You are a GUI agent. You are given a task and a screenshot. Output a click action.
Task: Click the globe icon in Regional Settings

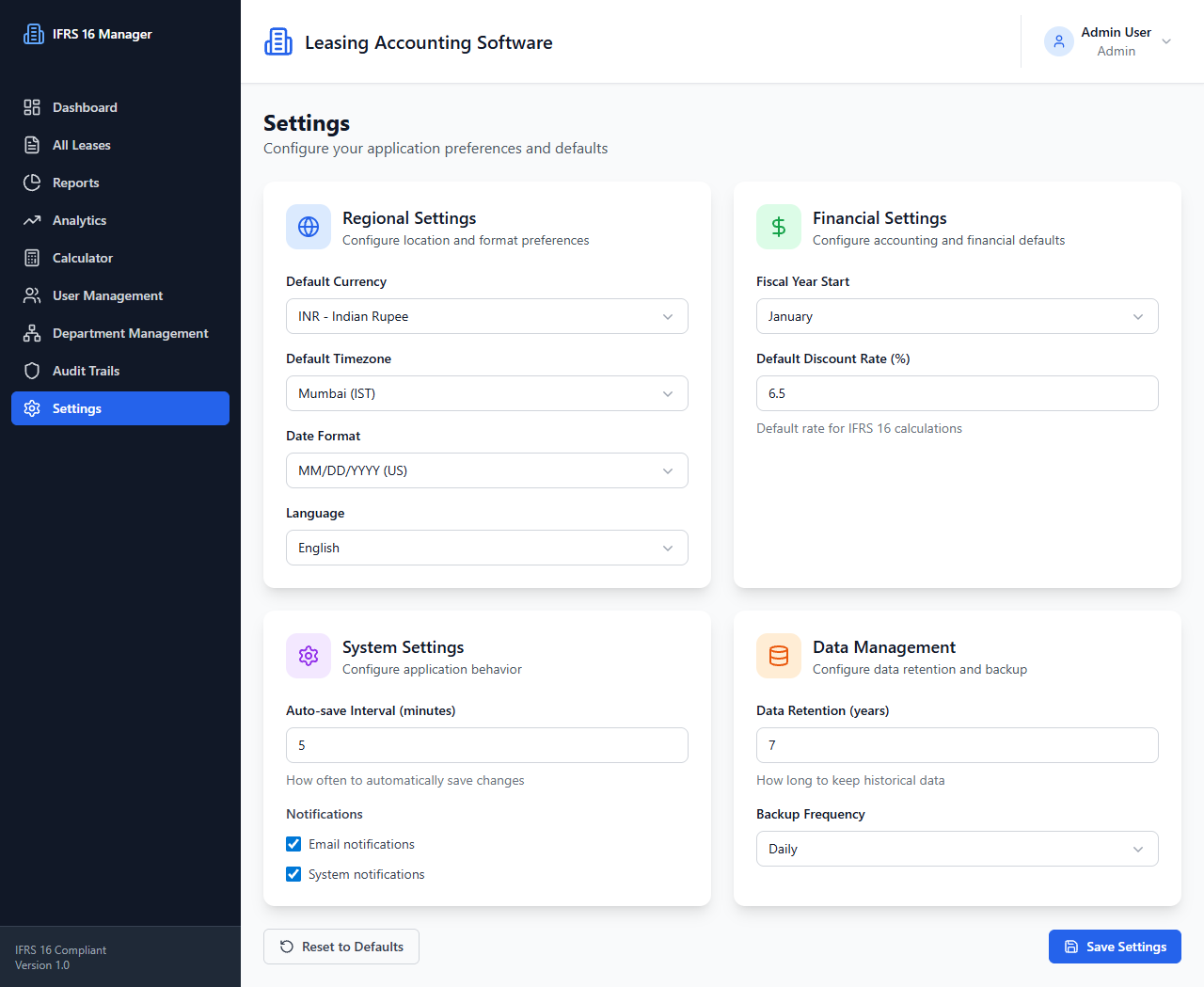(309, 227)
